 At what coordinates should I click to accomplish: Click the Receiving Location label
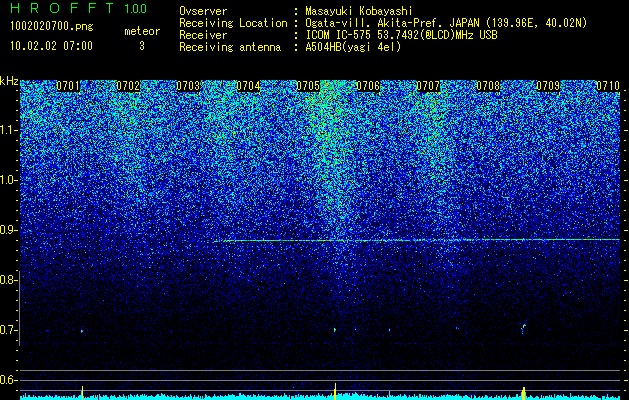click(233, 24)
